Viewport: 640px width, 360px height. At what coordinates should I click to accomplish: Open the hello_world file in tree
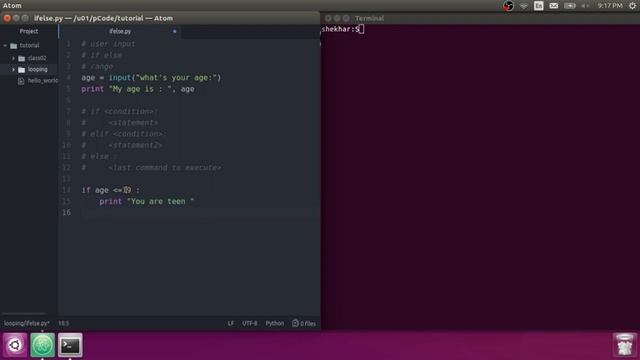(x=42, y=81)
